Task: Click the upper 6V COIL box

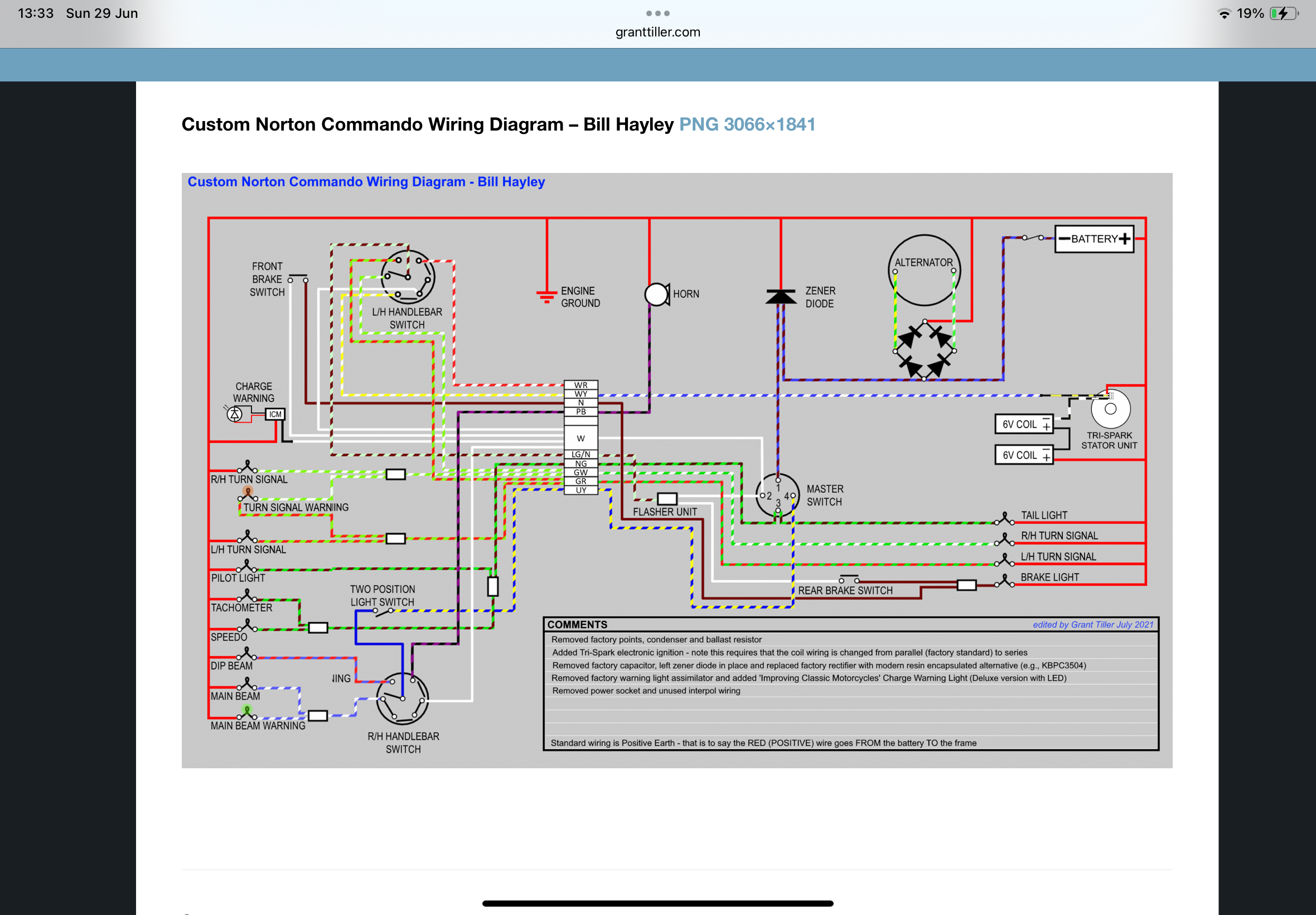Action: tap(1024, 424)
